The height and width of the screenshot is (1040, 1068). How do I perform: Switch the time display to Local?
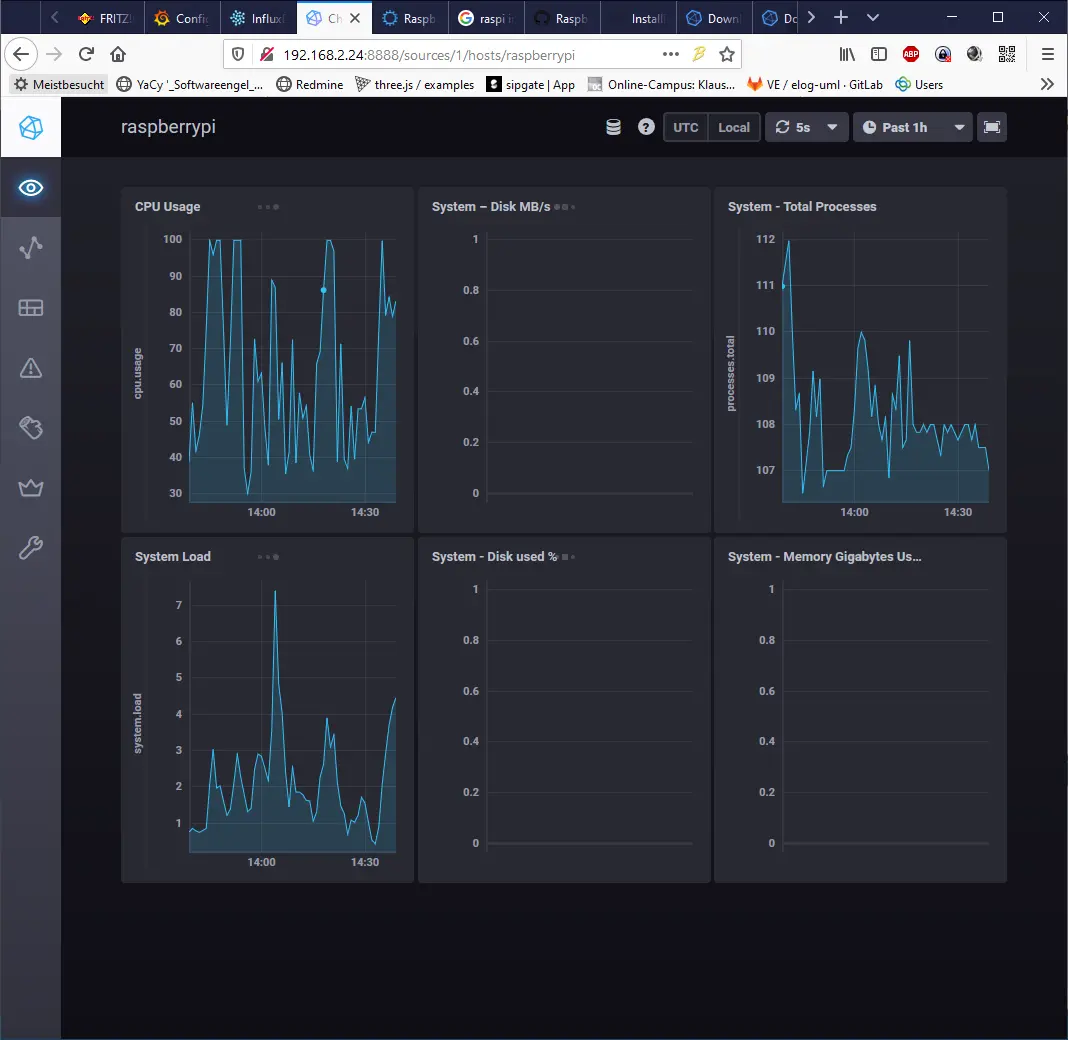tap(734, 127)
